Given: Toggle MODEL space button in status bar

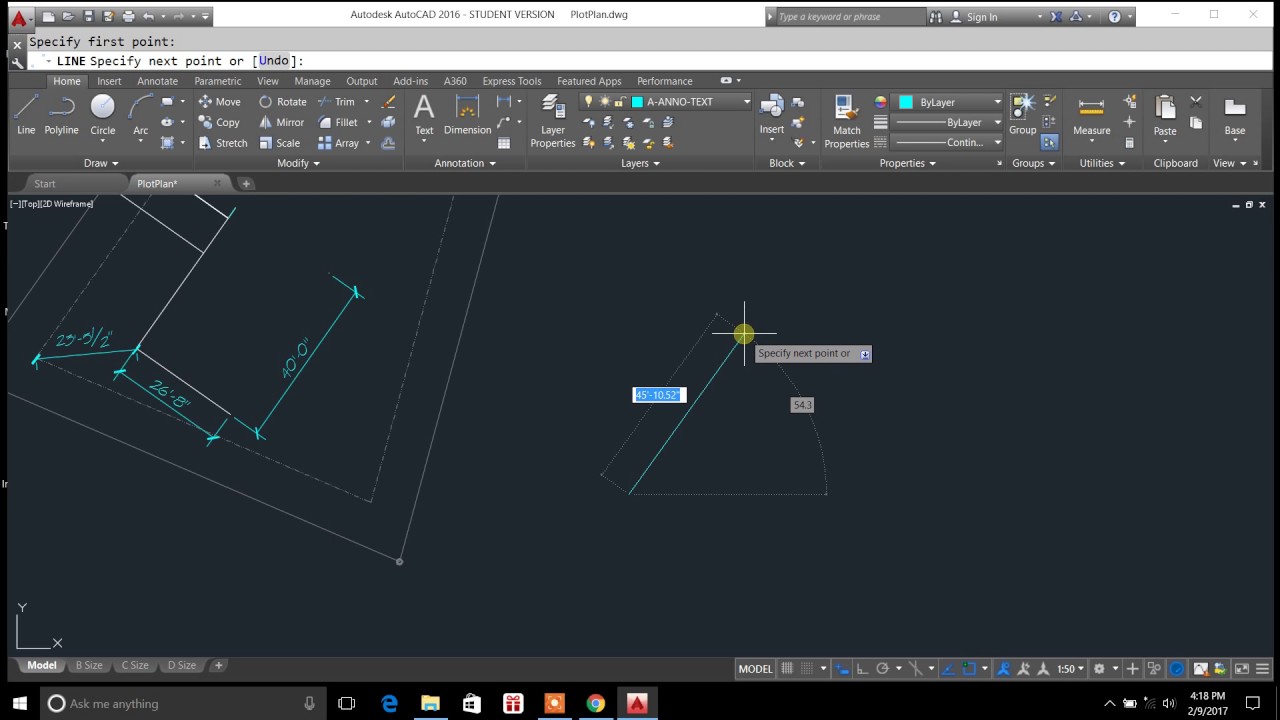Looking at the screenshot, I should [755, 669].
